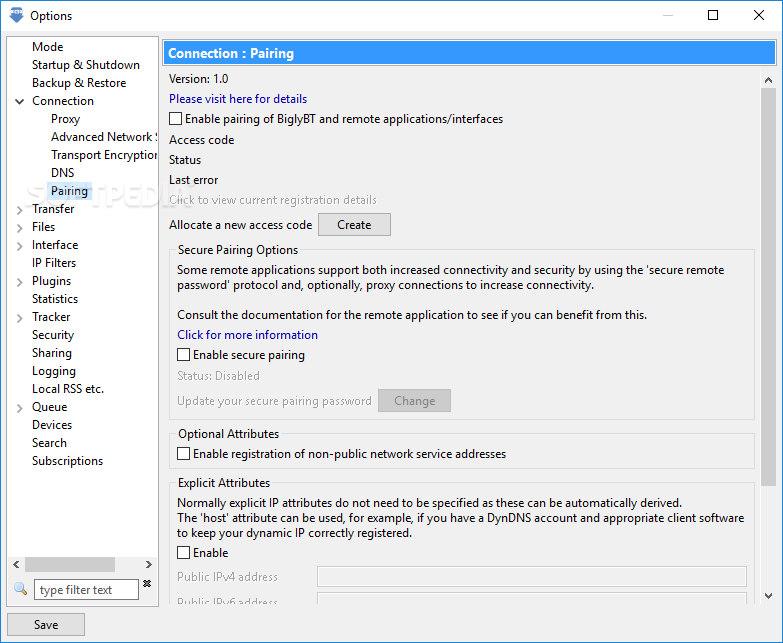Image resolution: width=783 pixels, height=643 pixels.
Task: Click the tree's horizontal scroll left arrow
Action: tap(16, 564)
